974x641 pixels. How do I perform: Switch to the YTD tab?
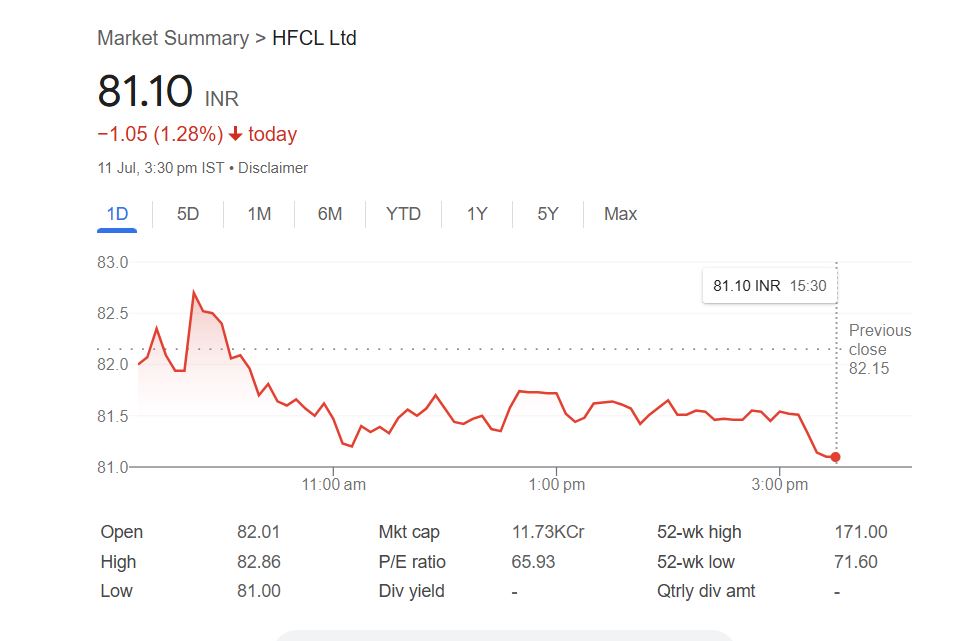[403, 214]
